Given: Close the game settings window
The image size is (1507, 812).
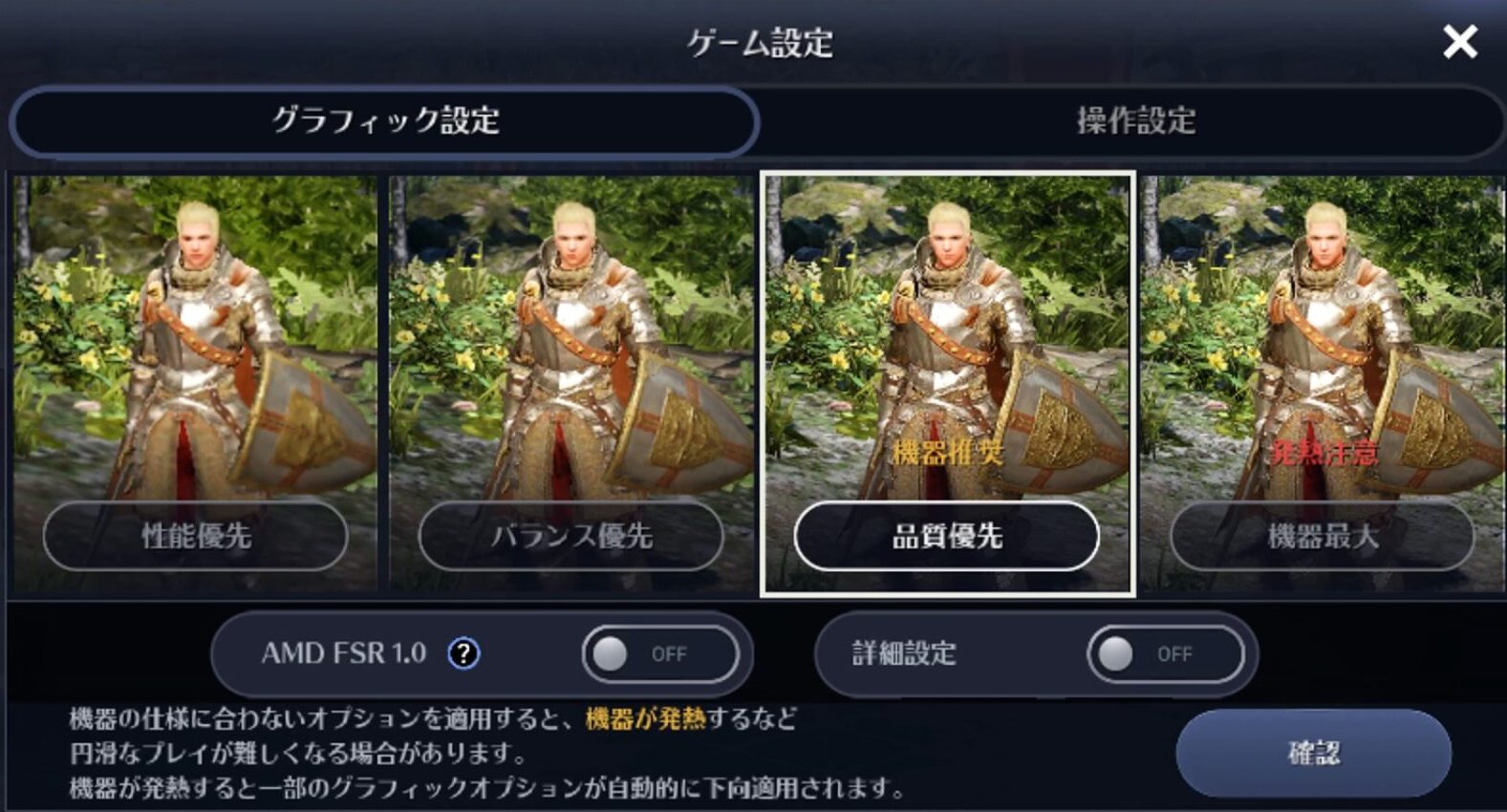Looking at the screenshot, I should click(1459, 42).
